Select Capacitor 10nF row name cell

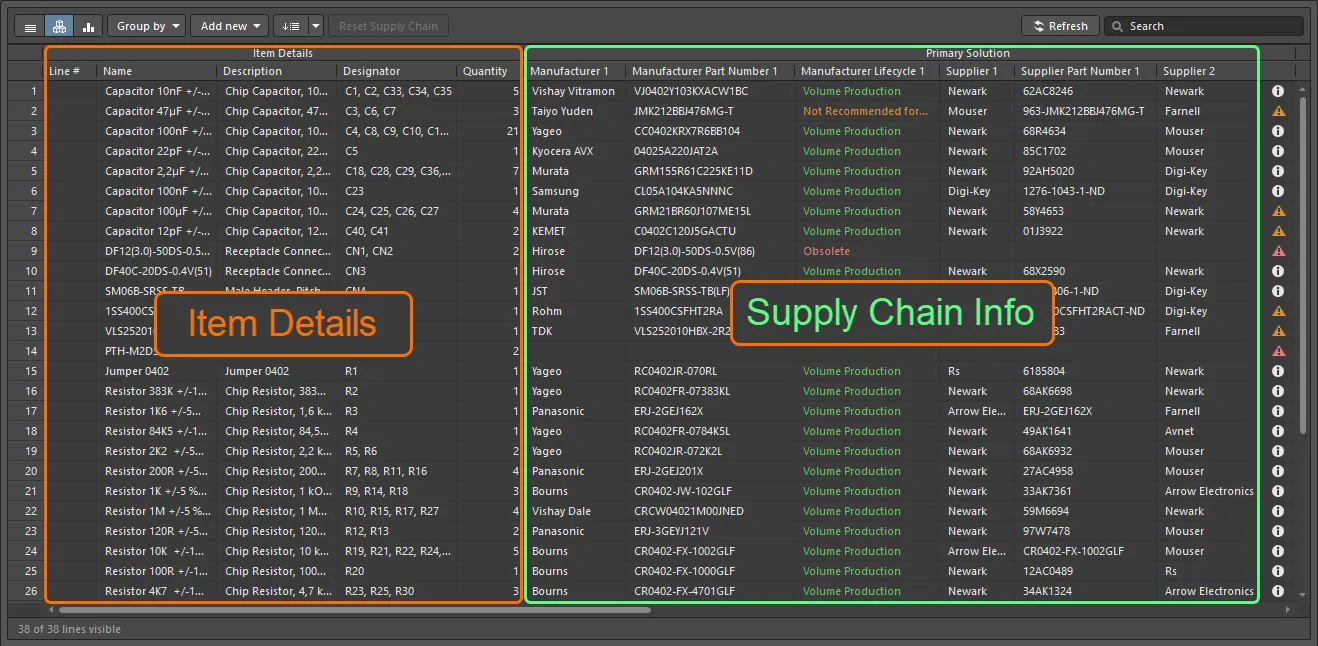[x=157, y=91]
